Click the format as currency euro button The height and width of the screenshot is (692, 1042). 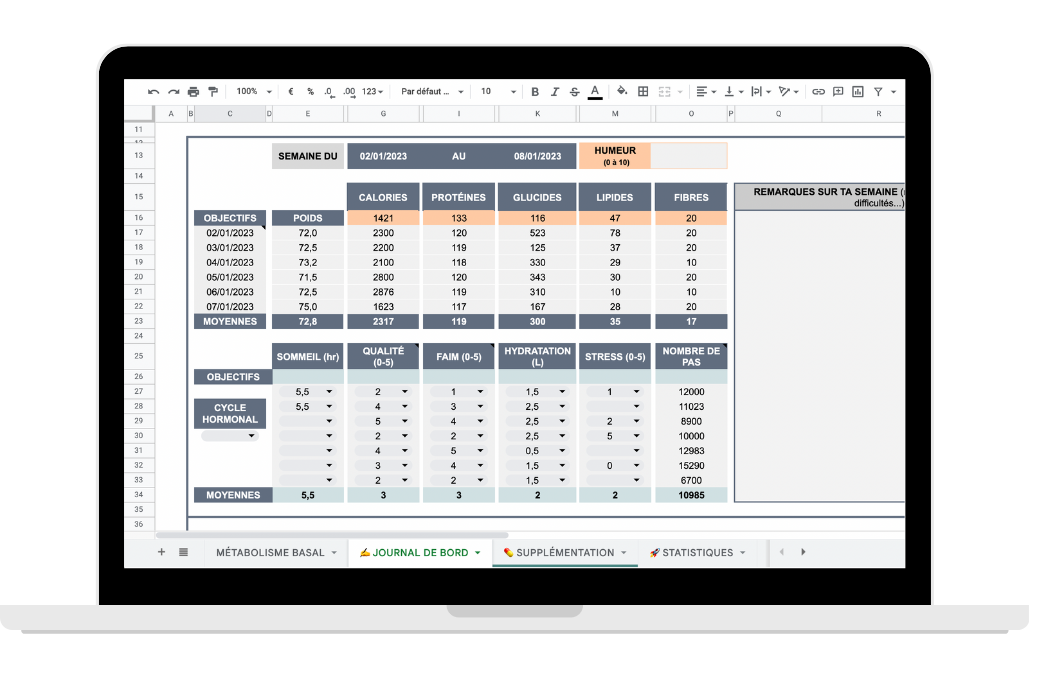[x=290, y=91]
